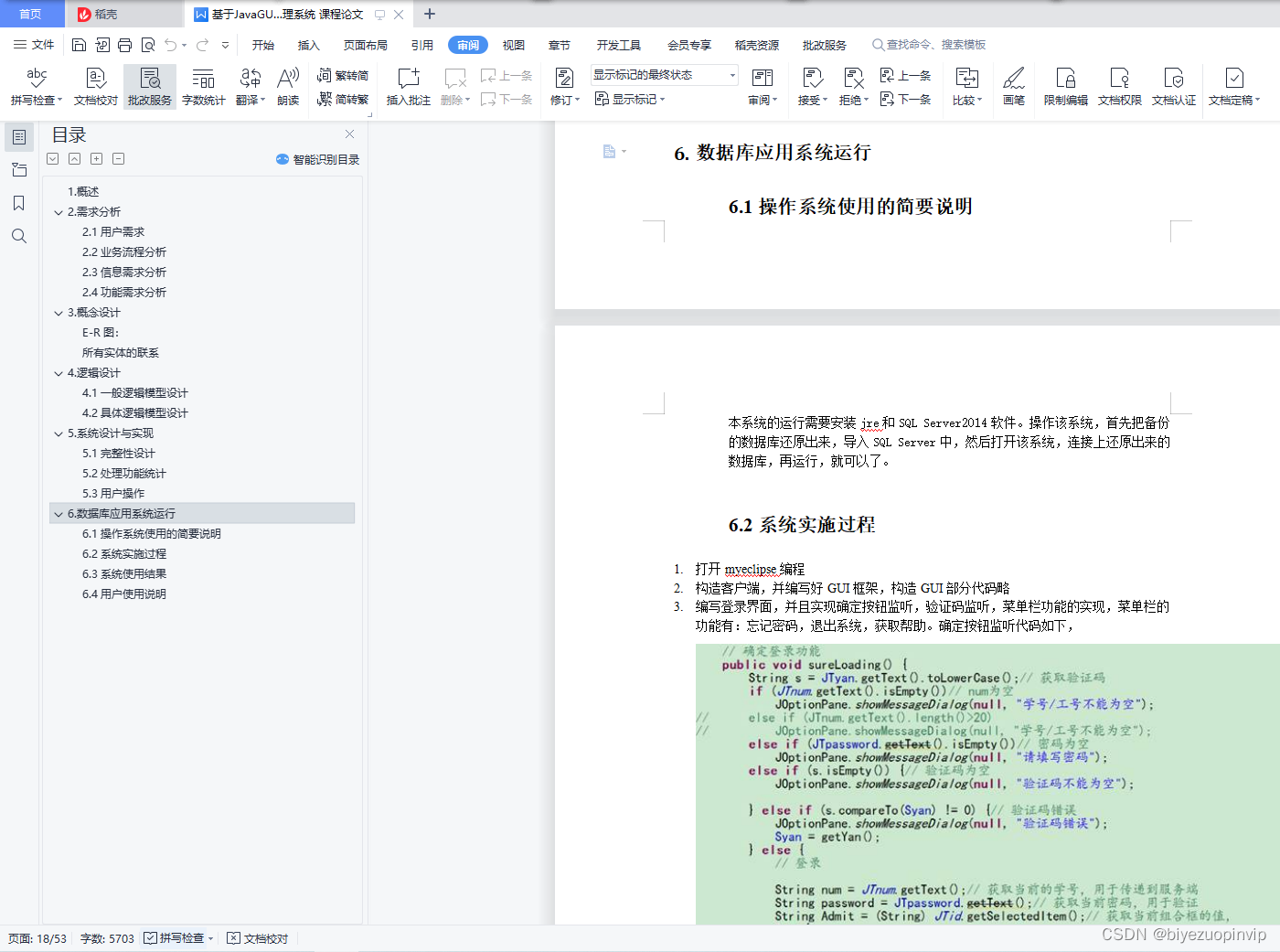Open restrict editing (限制编辑)
This screenshot has width=1280, height=952.
coord(1066,87)
